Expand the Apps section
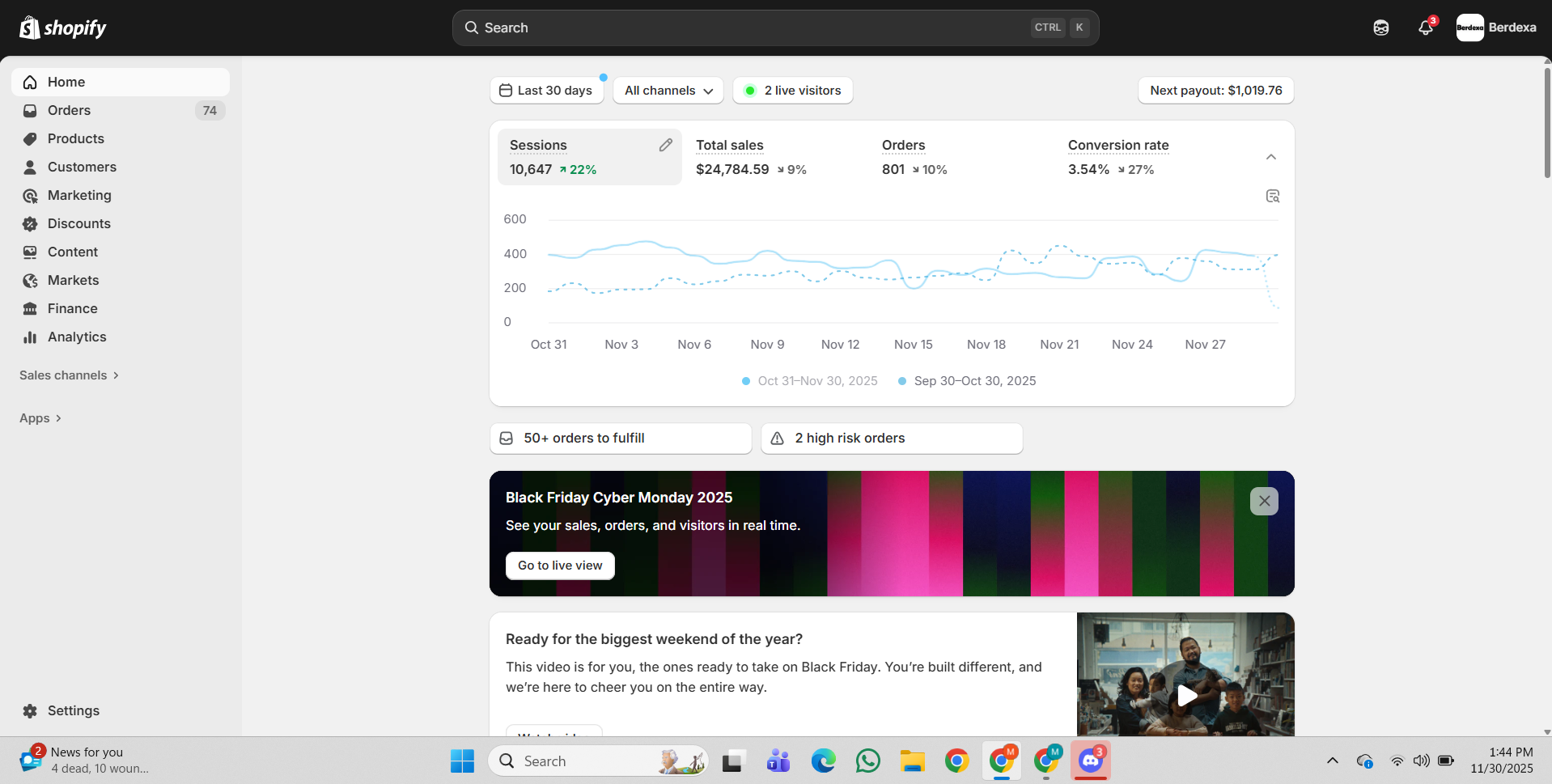This screenshot has height=784, width=1552. tap(40, 418)
